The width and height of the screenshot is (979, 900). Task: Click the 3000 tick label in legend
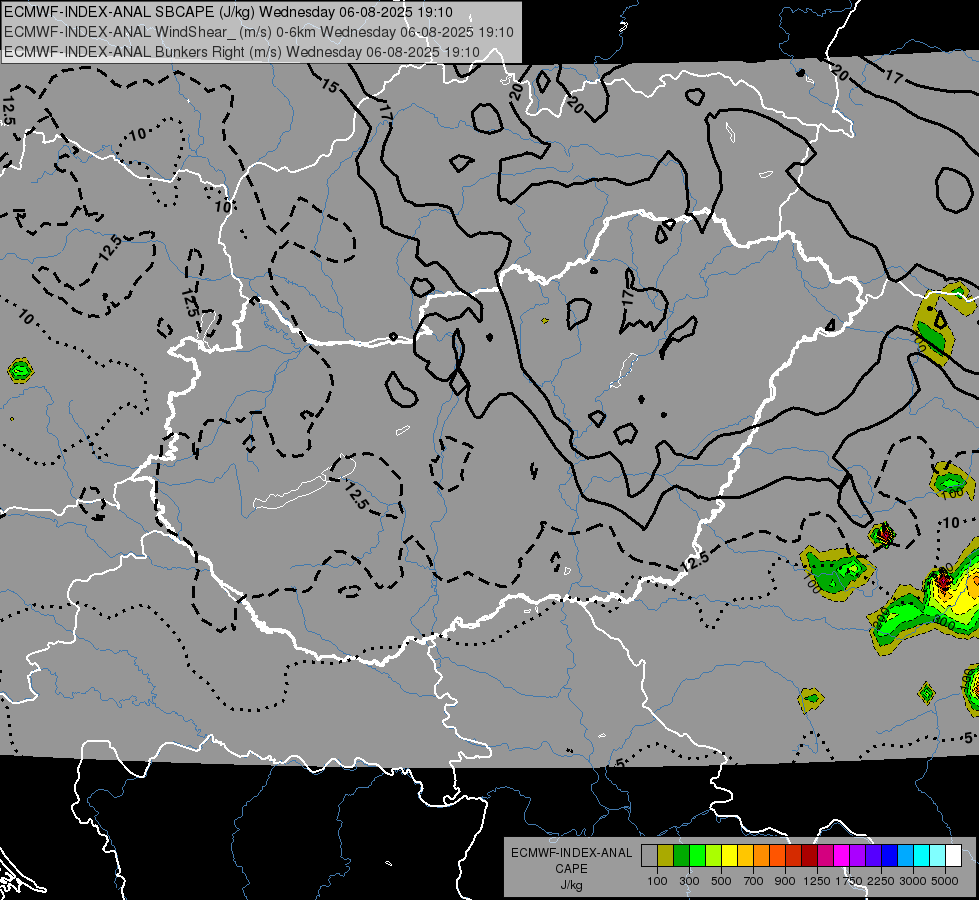coord(913,881)
